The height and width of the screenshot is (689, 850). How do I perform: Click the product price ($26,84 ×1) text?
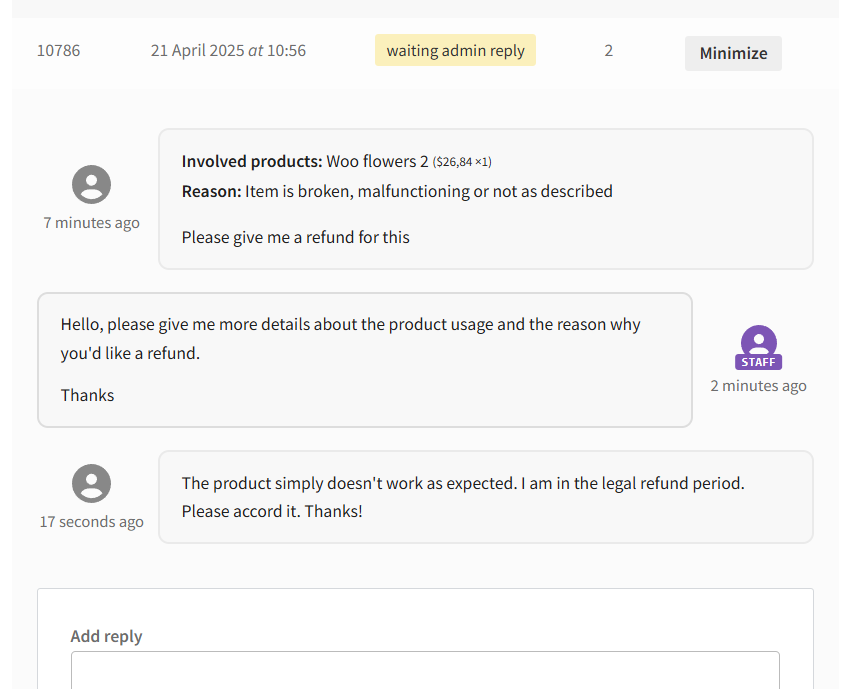click(x=462, y=162)
